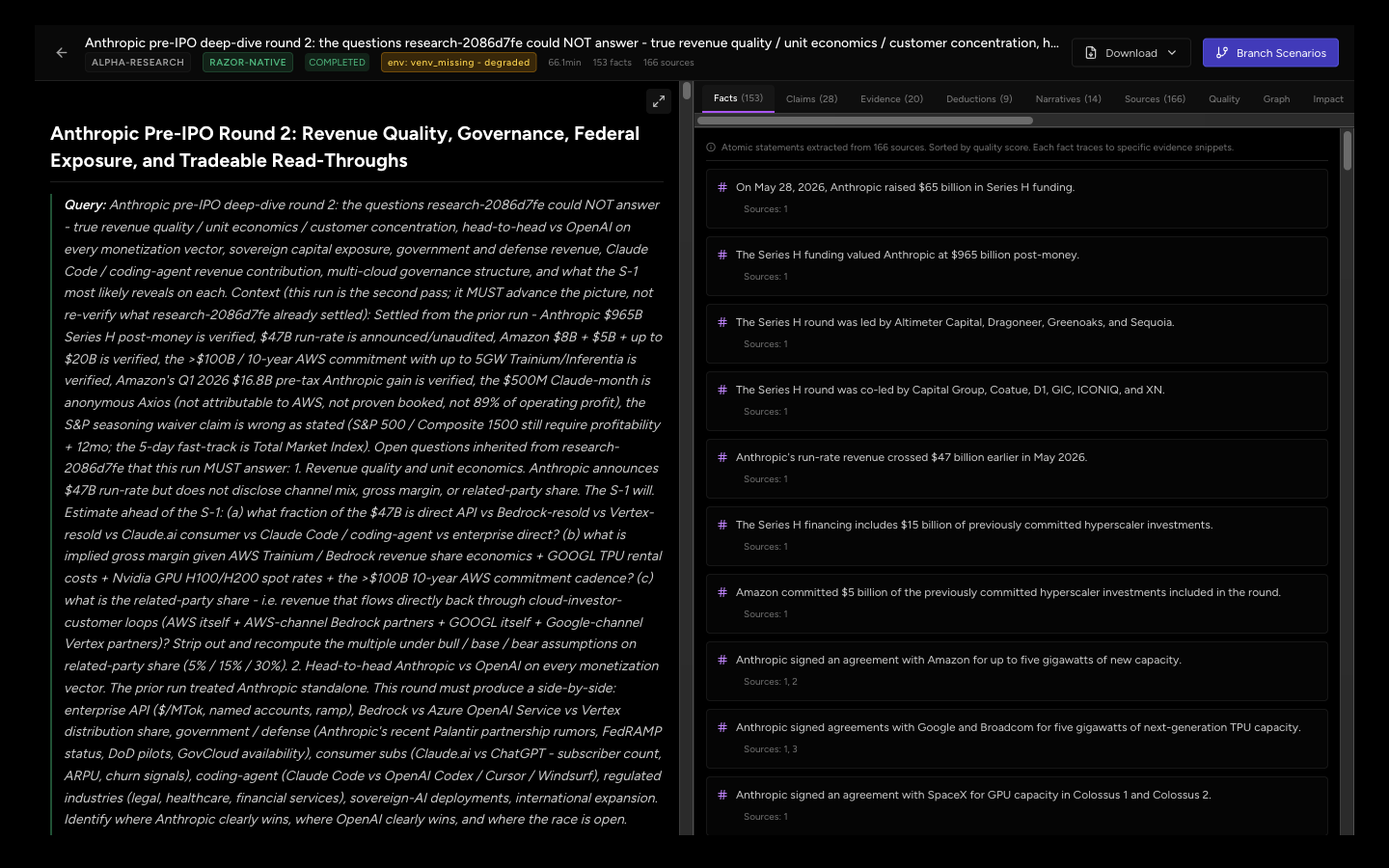Click hash icon of Amazon $5 billion fact
The width and height of the screenshot is (1389, 868).
coord(722,592)
